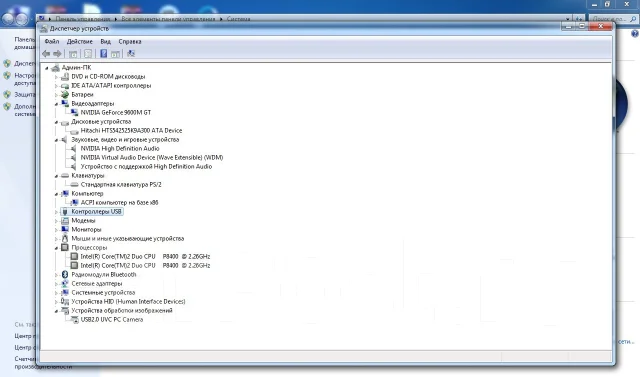Image resolution: width=640 pixels, height=377 pixels.
Task: Click the Защита link in the System window
Action: click(x=25, y=94)
